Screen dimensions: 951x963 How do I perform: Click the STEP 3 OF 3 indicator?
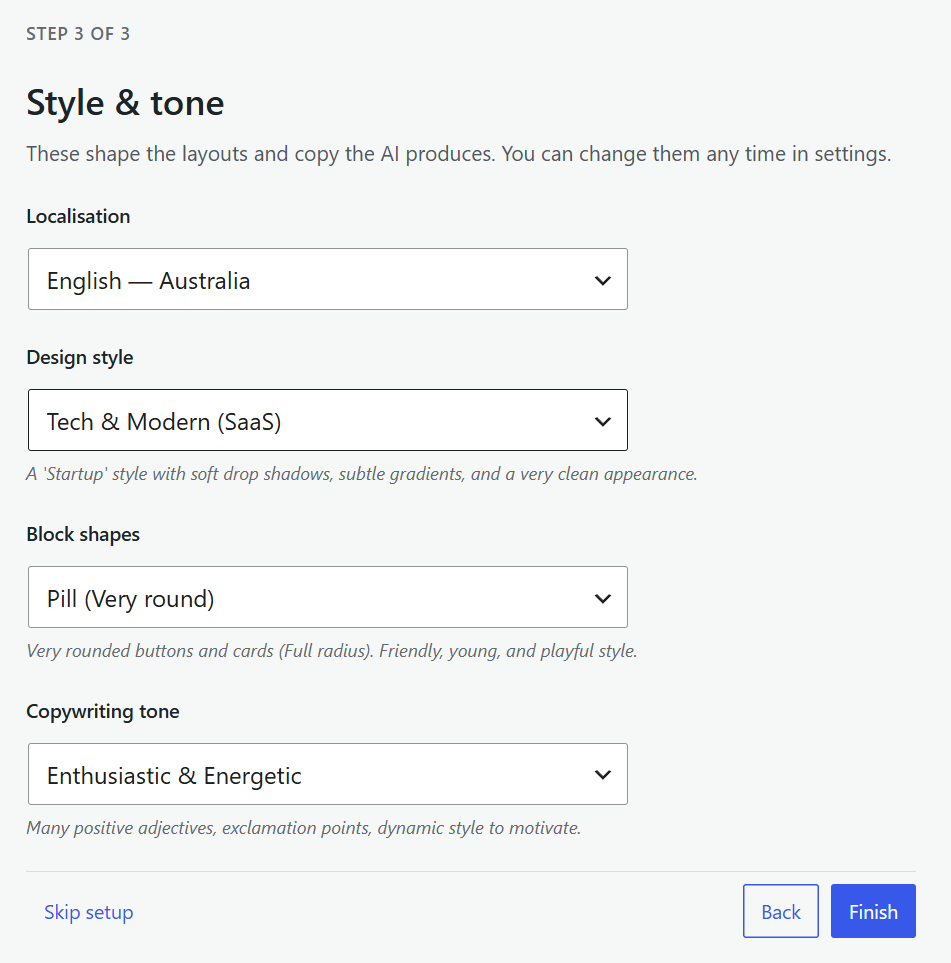[78, 34]
